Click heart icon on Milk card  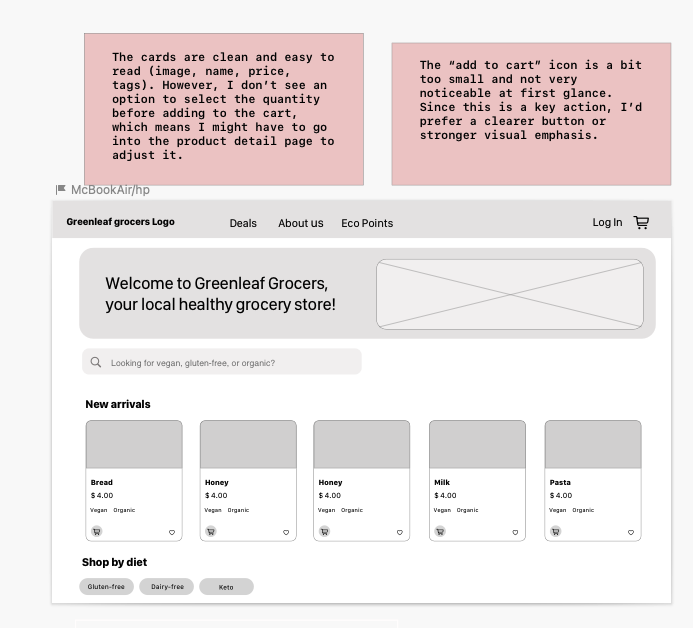click(516, 533)
